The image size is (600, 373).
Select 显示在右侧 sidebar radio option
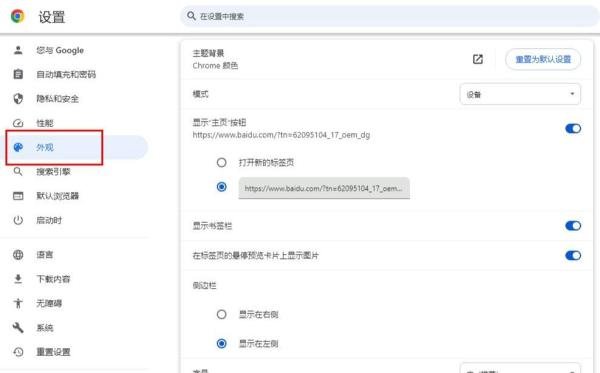[221, 314]
